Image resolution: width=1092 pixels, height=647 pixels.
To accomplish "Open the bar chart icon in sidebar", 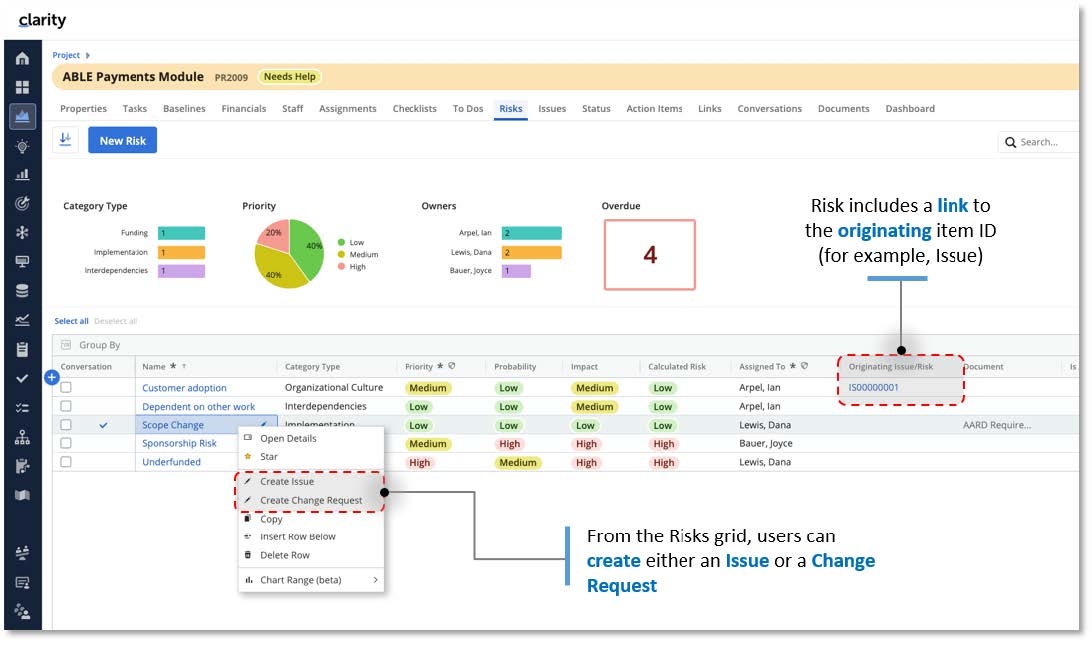I will (22, 175).
